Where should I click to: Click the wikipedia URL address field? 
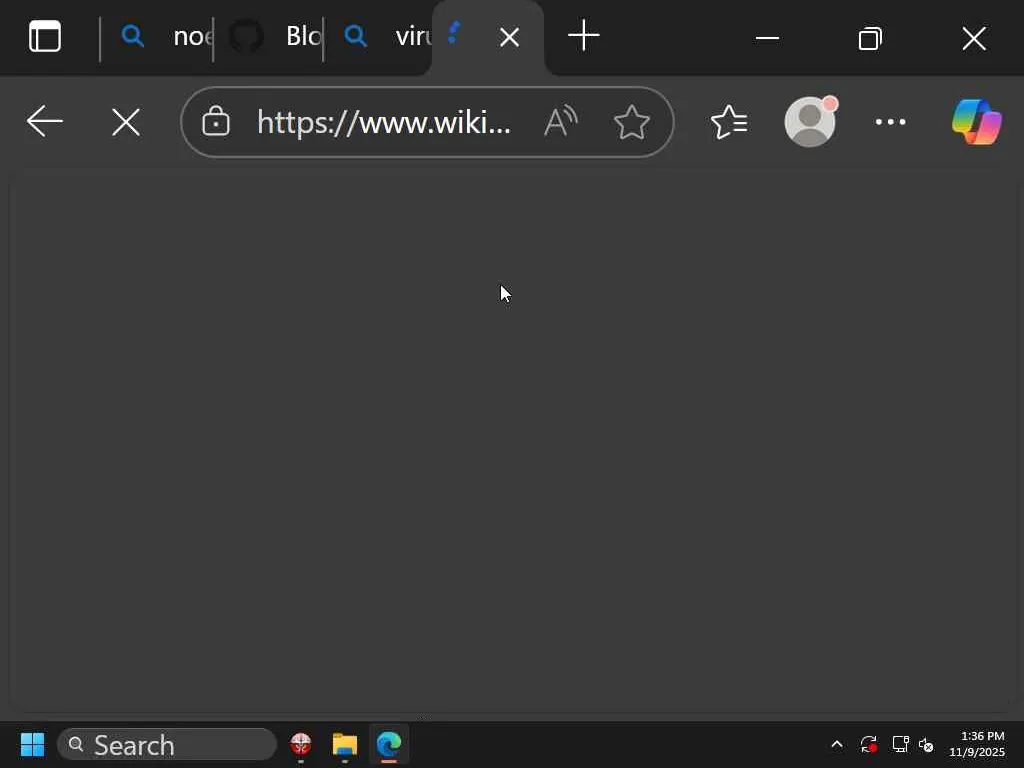point(384,122)
